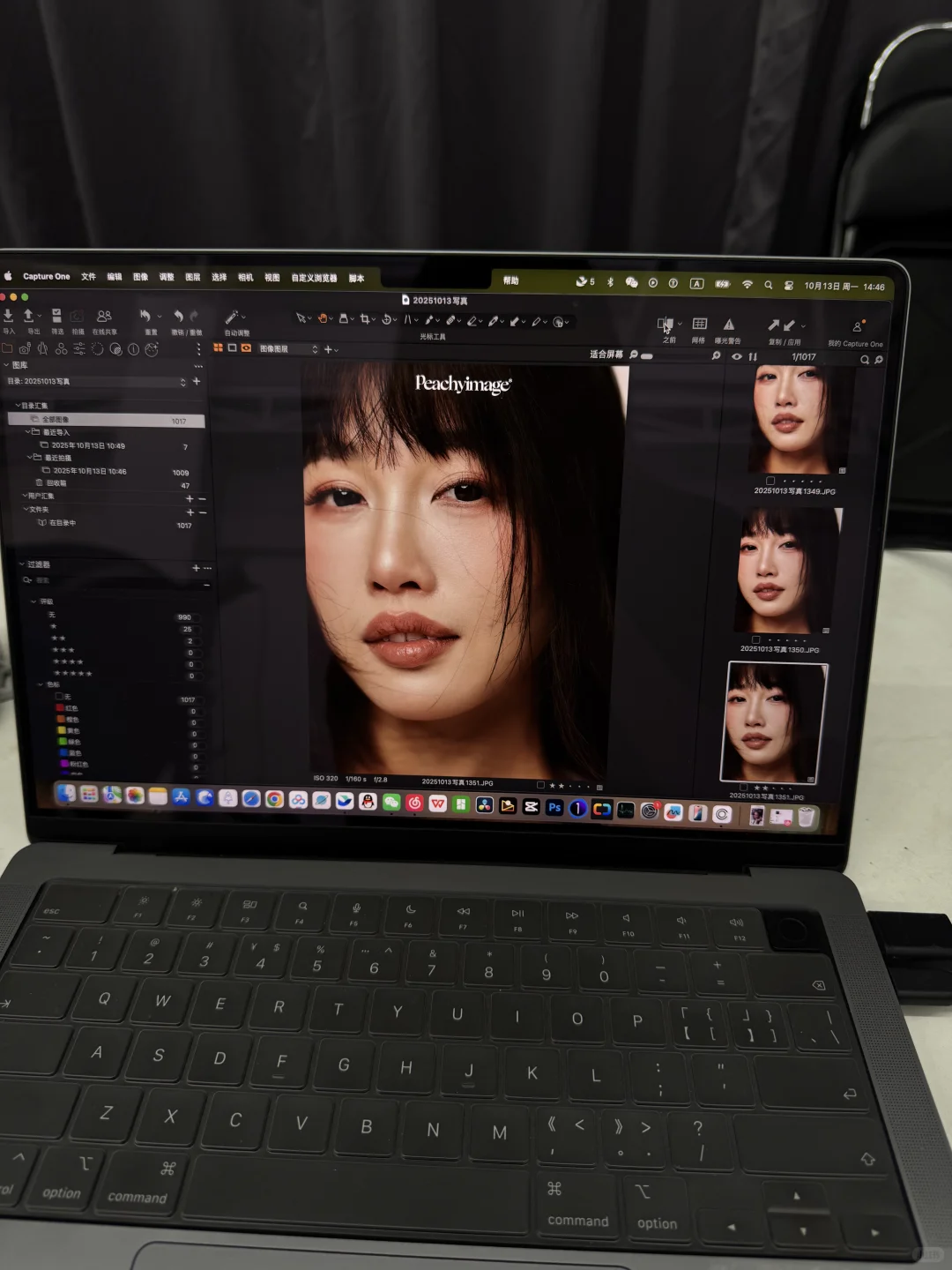
Task: Add a user collection with plus button
Action: (190, 498)
